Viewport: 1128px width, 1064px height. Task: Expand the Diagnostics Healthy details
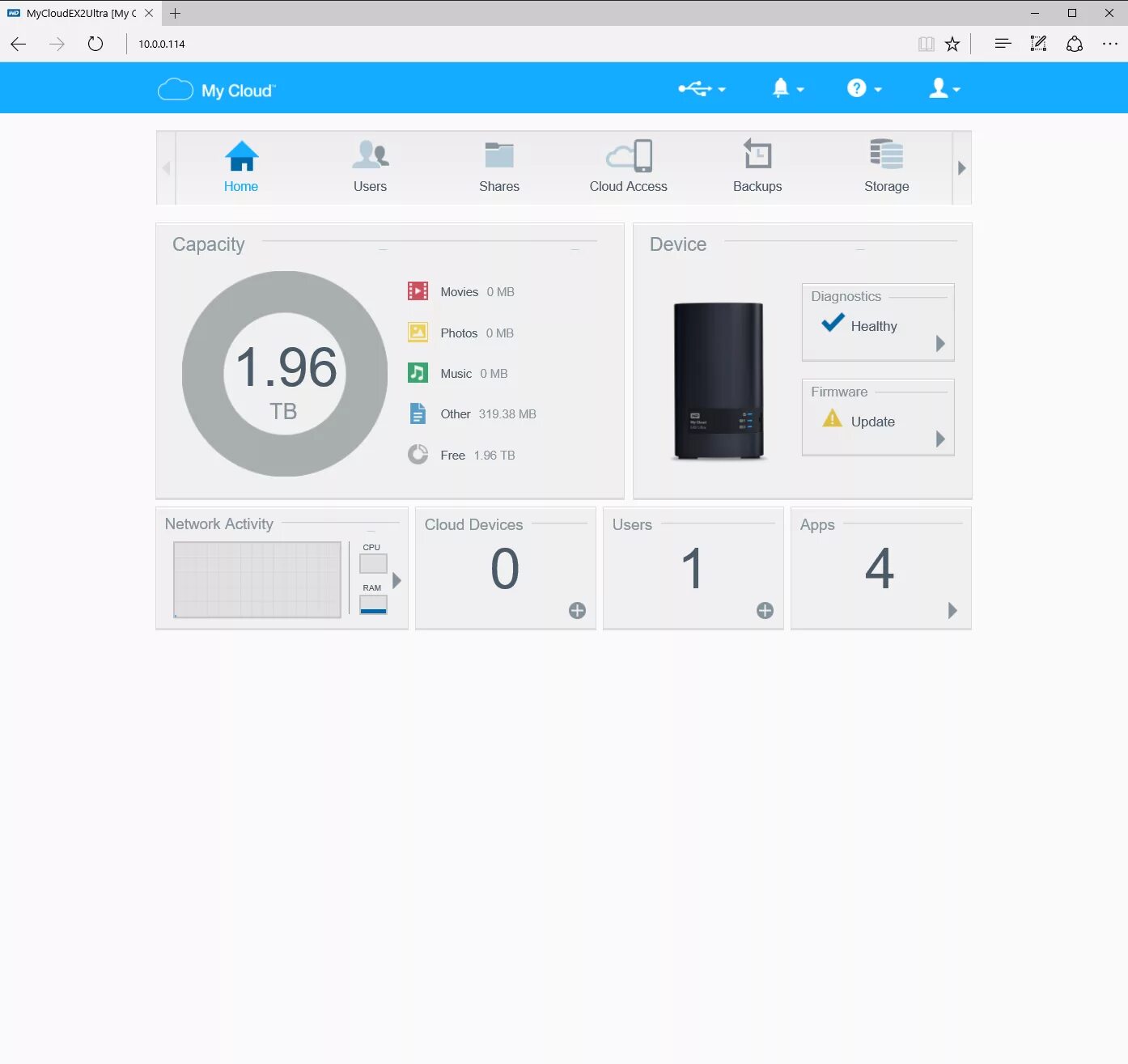pos(939,343)
